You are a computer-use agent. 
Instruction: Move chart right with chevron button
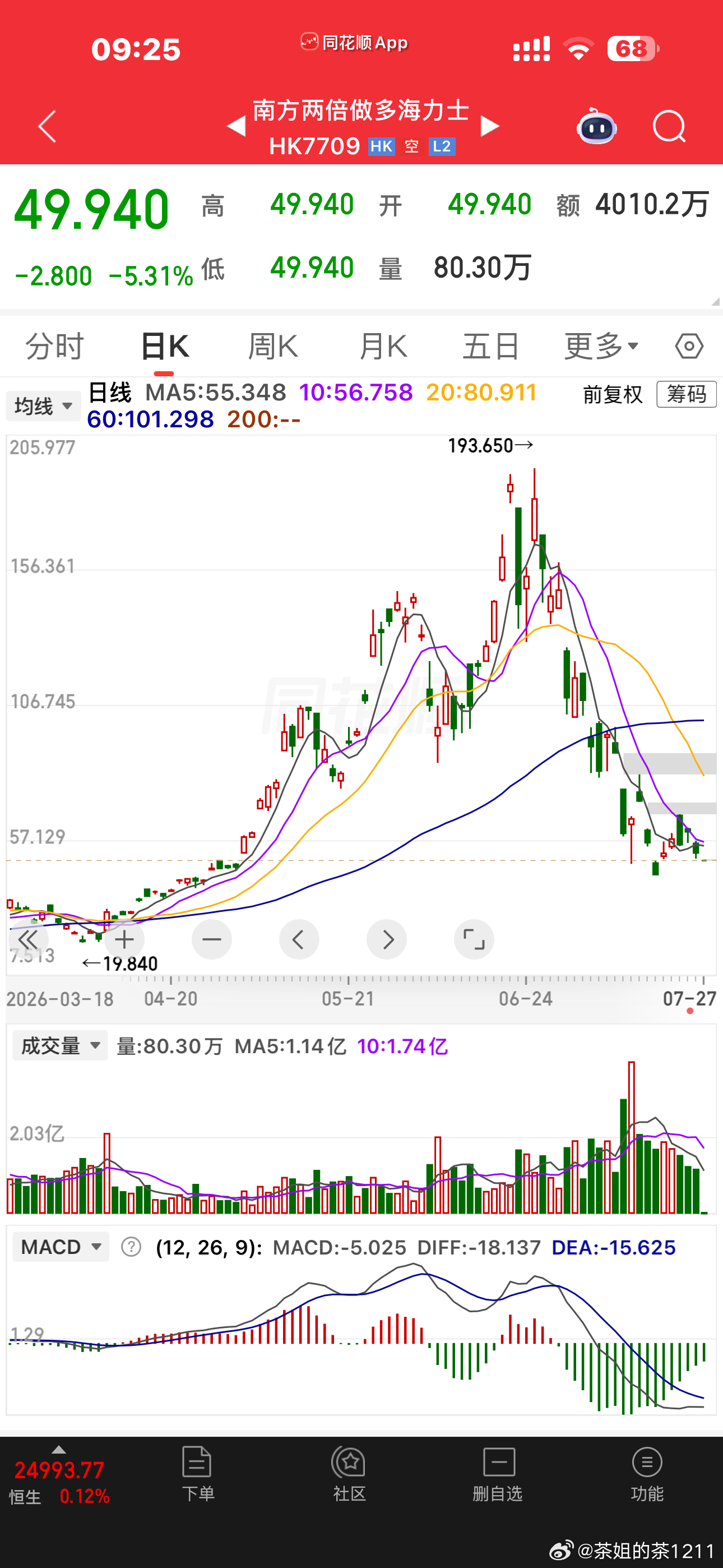[387, 939]
